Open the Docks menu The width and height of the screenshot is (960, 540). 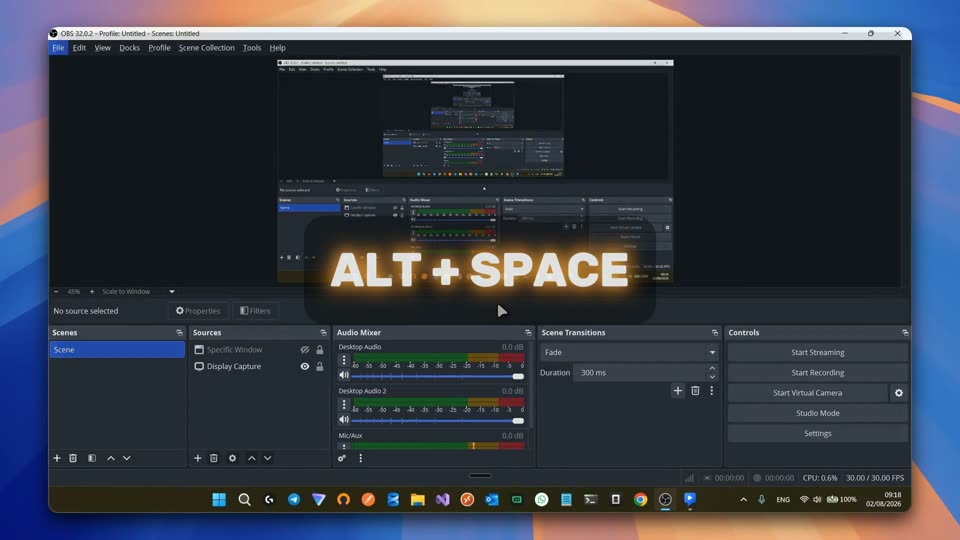129,48
